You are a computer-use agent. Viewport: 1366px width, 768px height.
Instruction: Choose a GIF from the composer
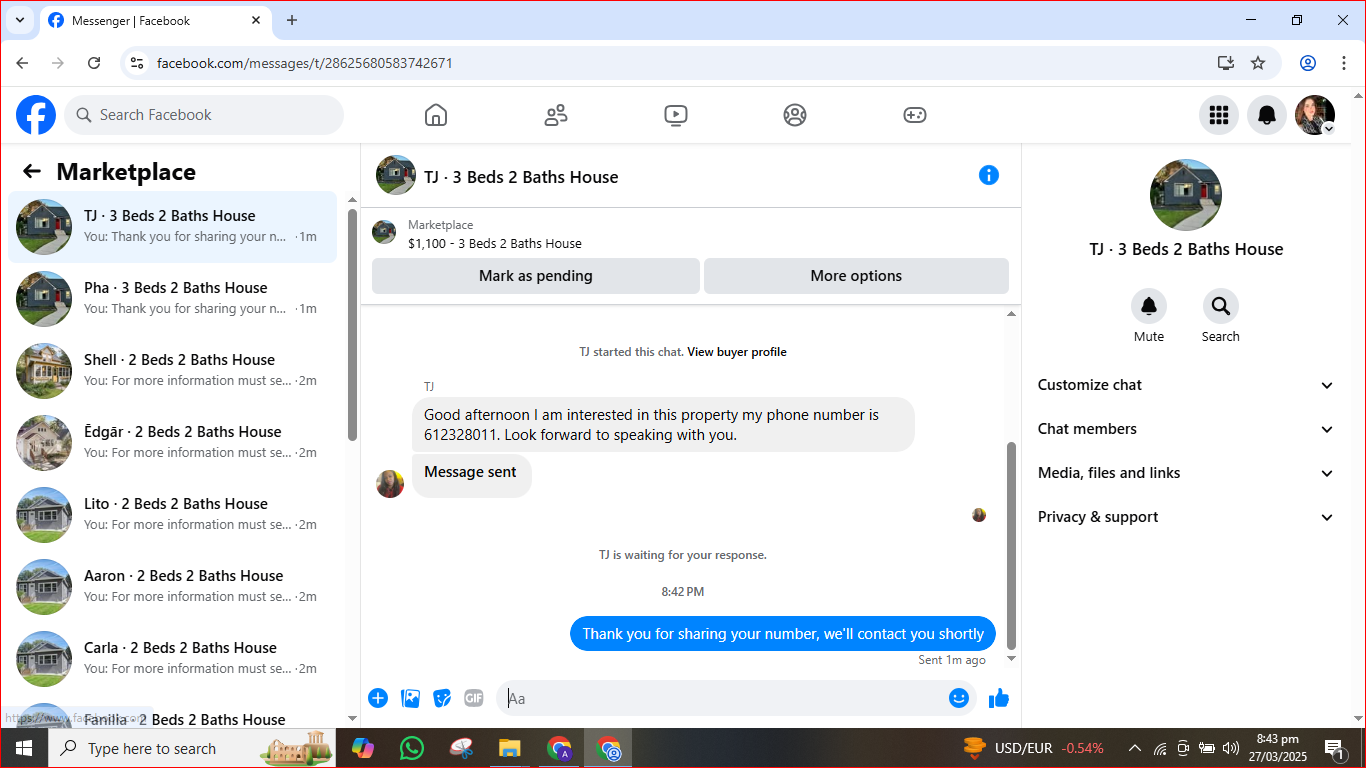tap(474, 698)
